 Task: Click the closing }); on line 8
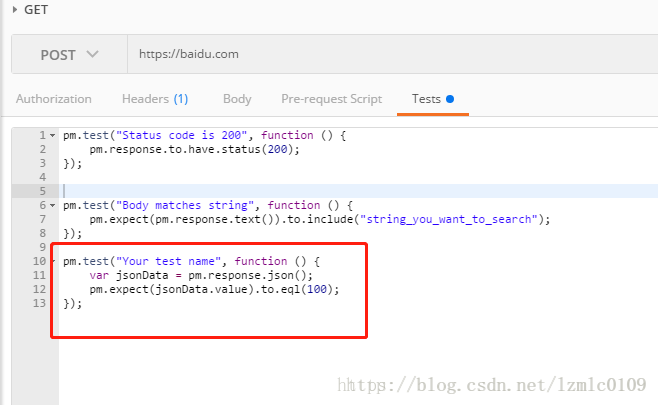point(73,234)
